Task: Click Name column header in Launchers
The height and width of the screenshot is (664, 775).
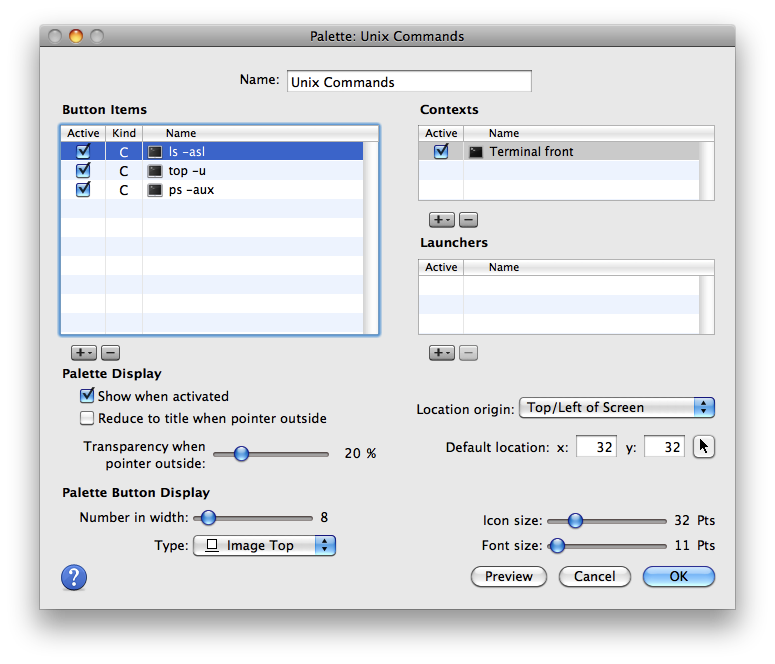Action: (589, 267)
